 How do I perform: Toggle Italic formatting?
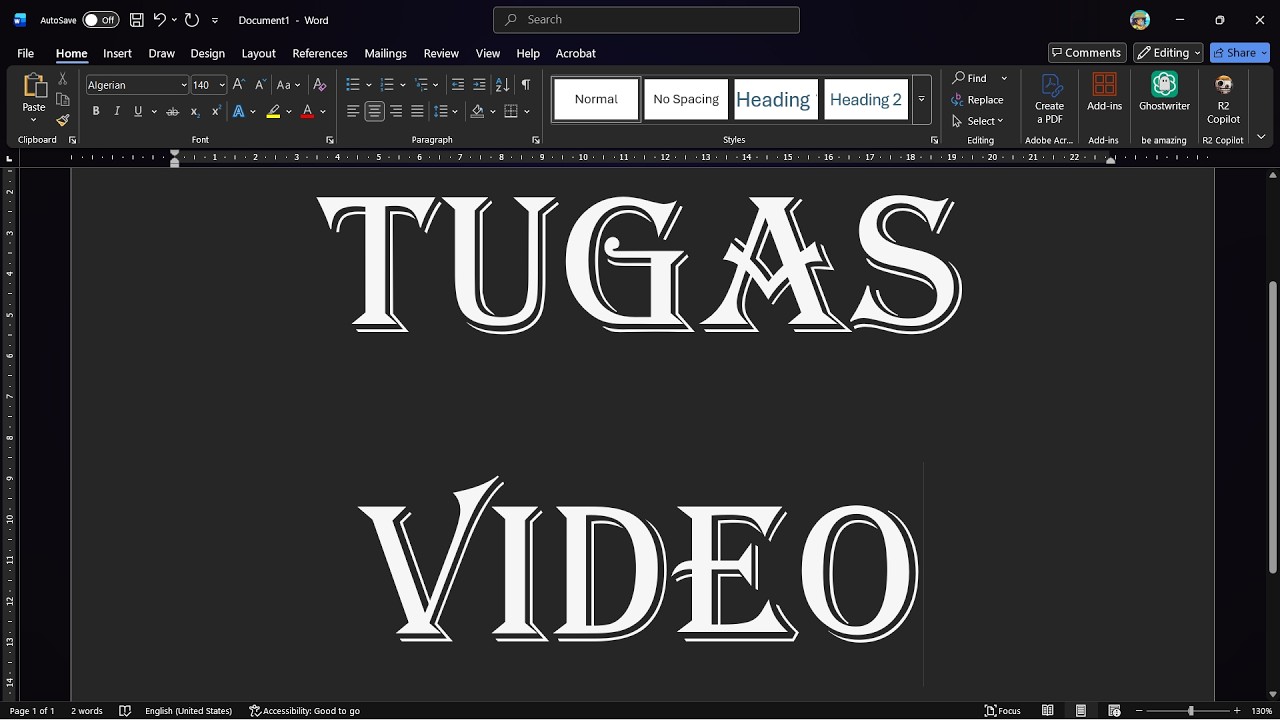pos(117,111)
